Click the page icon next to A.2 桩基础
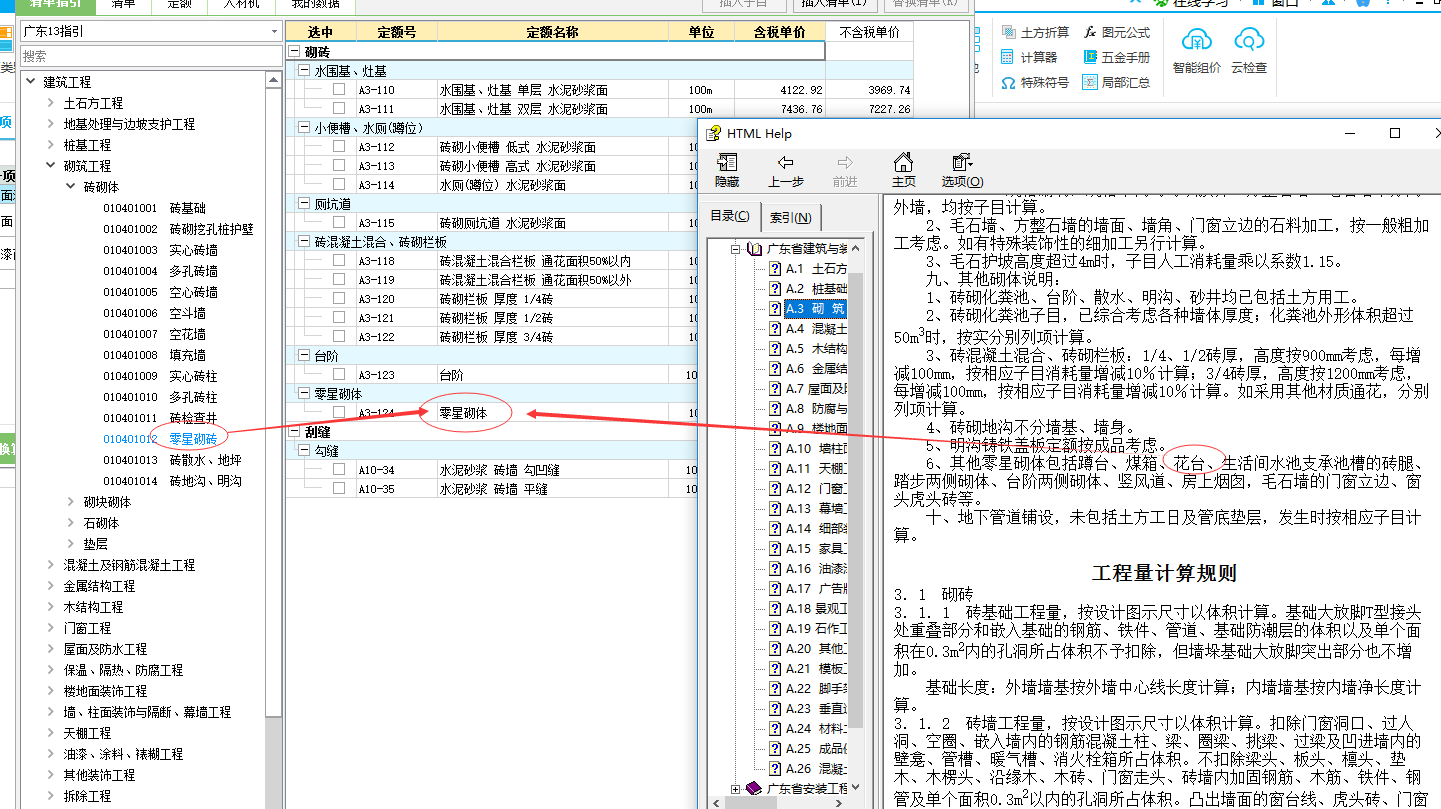Screen dimensions: 1441x809 click(774, 289)
